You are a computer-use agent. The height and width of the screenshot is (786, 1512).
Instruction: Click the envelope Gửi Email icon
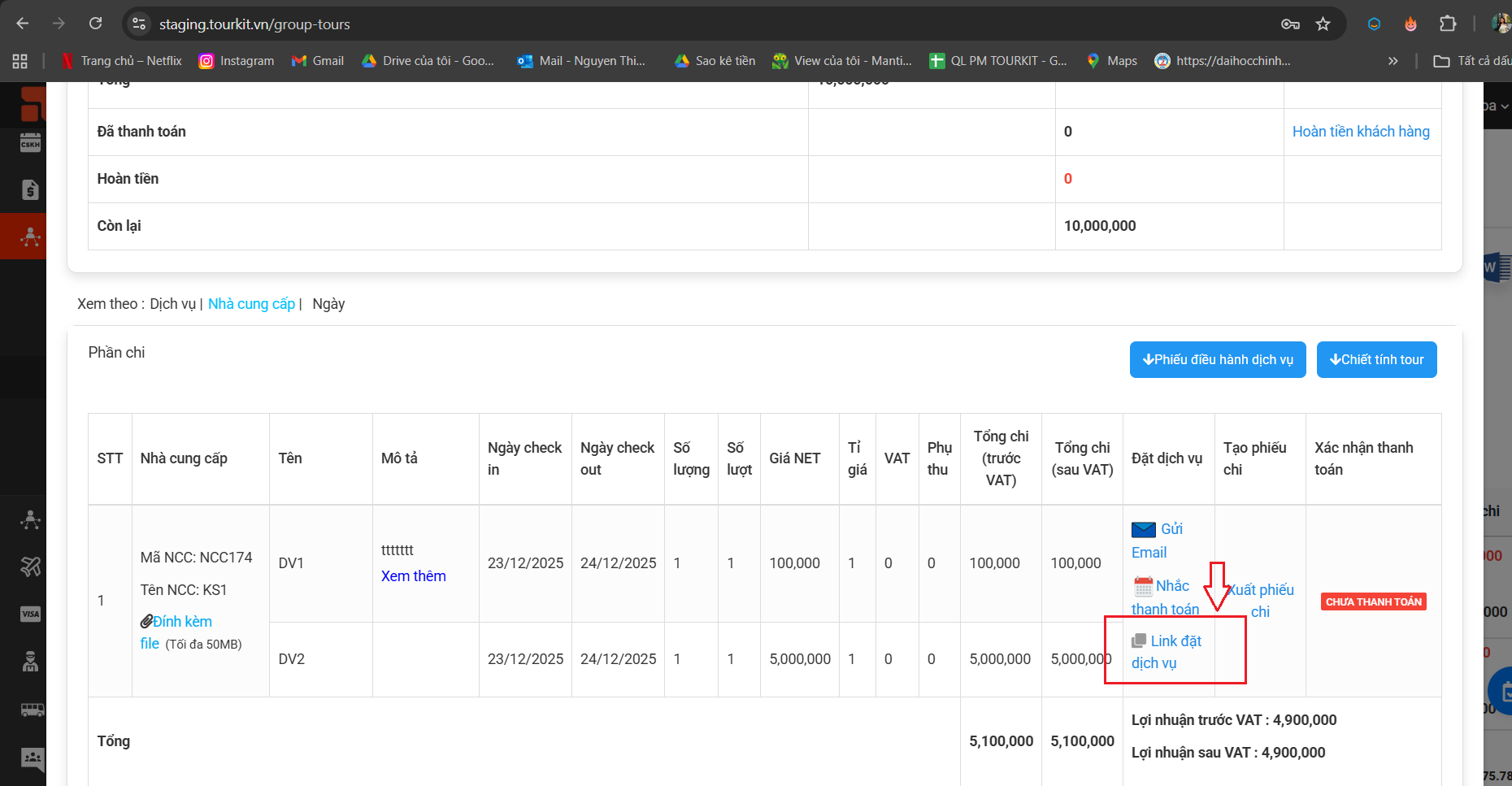[1143, 530]
